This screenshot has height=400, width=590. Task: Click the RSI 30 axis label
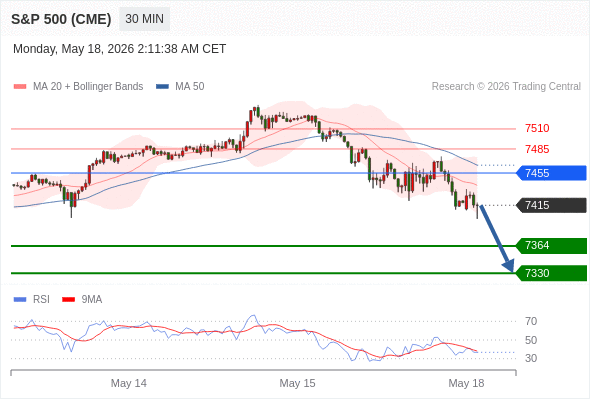coord(531,358)
